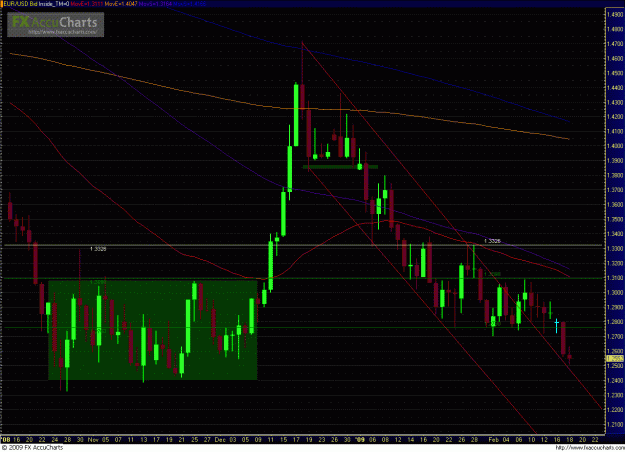Click the © 2009 FX AccuCharts copyright text
The image size is (625, 452).
[32, 448]
